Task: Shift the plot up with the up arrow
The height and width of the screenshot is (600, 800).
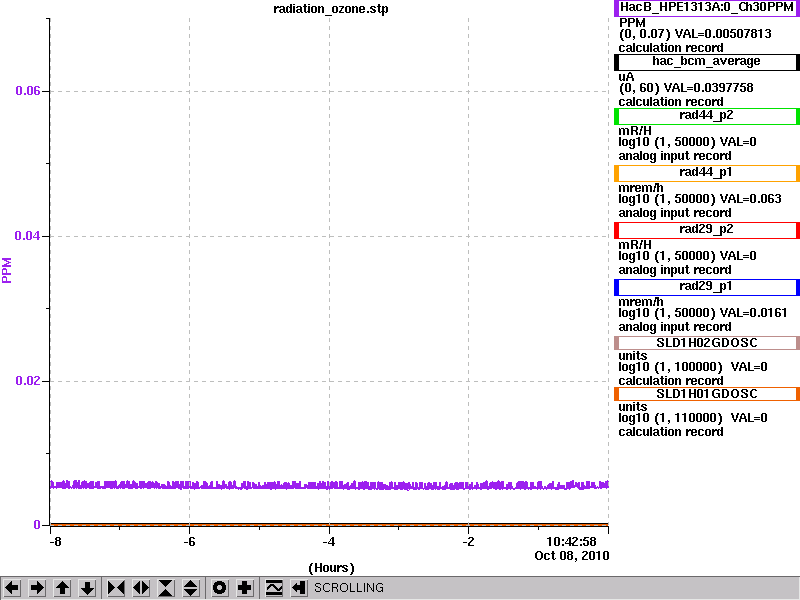Action: (x=62, y=588)
